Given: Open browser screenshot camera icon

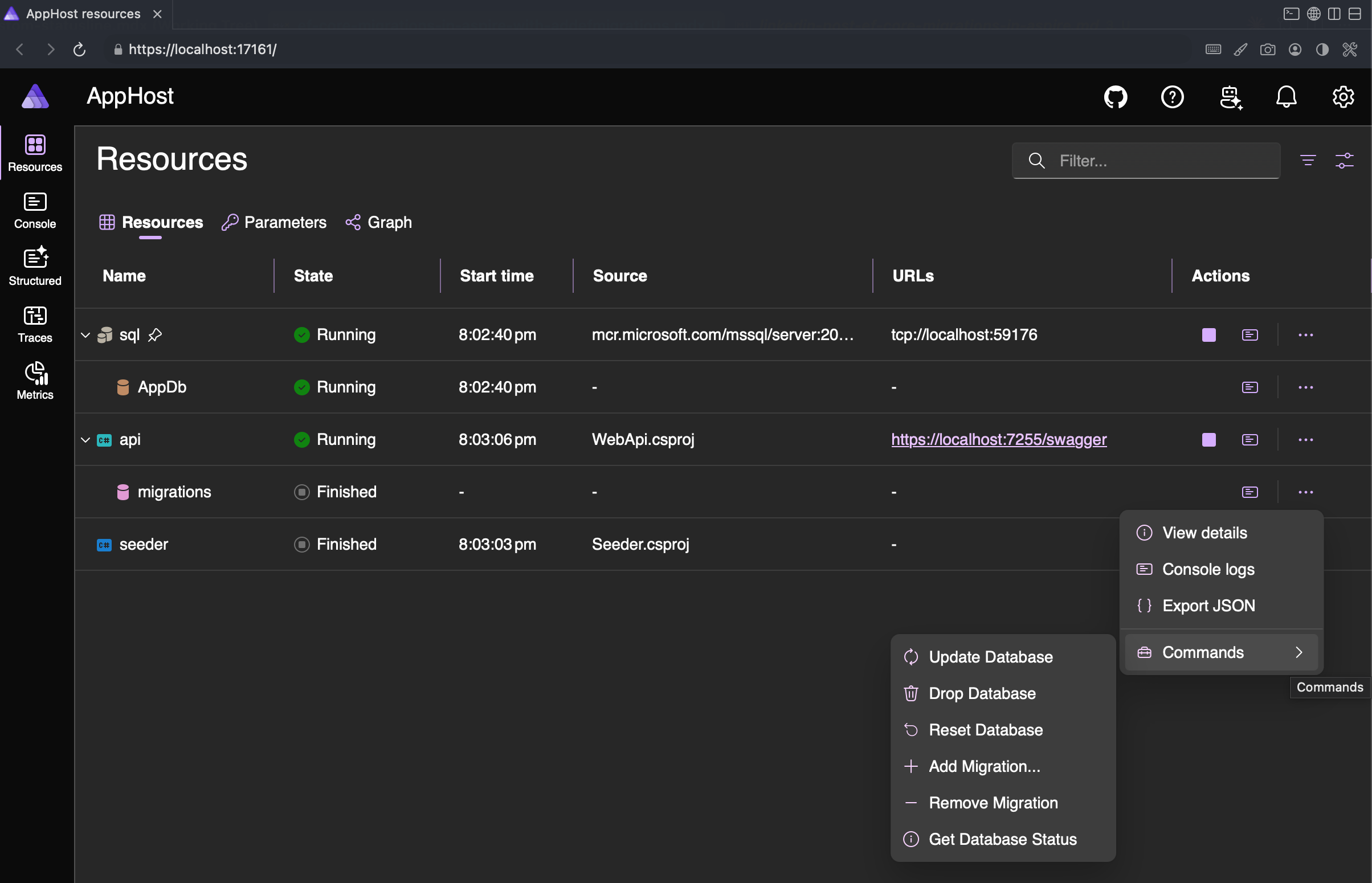Looking at the screenshot, I should click(x=1267, y=50).
